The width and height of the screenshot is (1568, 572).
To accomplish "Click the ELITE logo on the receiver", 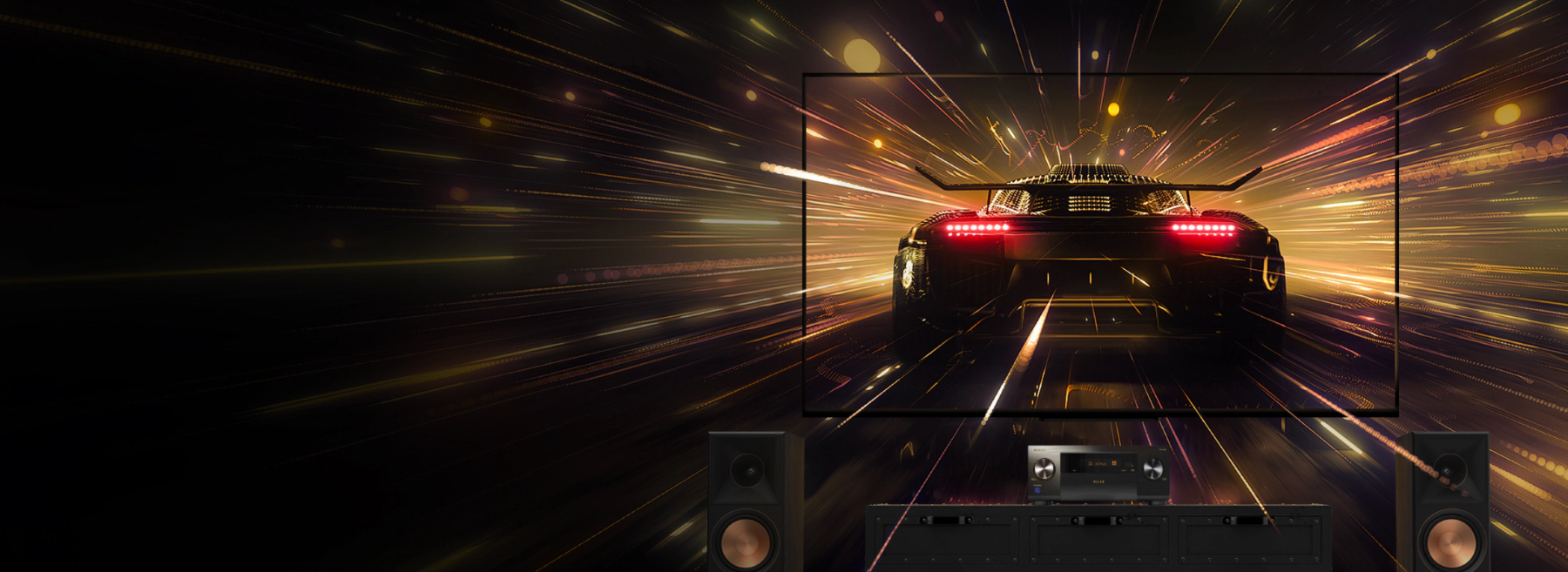I will click(x=1098, y=481).
